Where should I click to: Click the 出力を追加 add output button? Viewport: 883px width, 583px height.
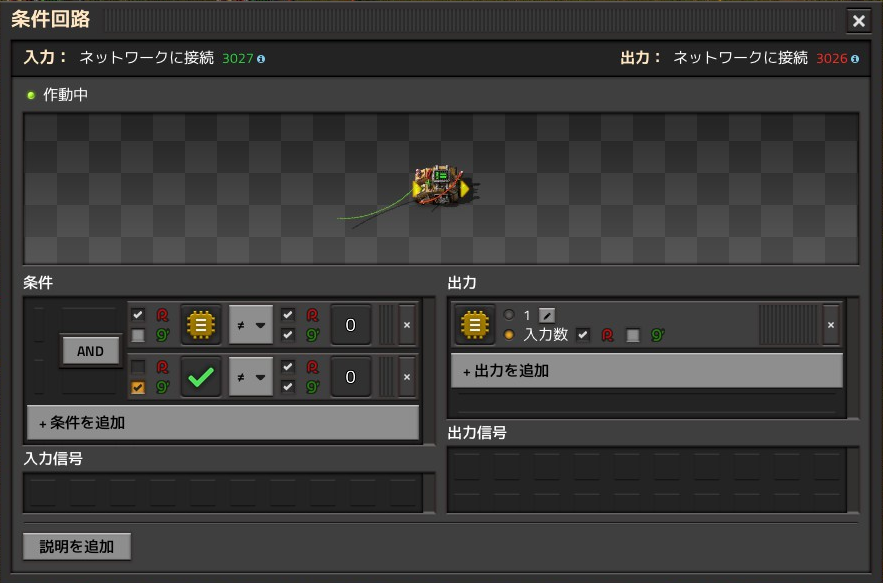pyautogui.click(x=647, y=370)
